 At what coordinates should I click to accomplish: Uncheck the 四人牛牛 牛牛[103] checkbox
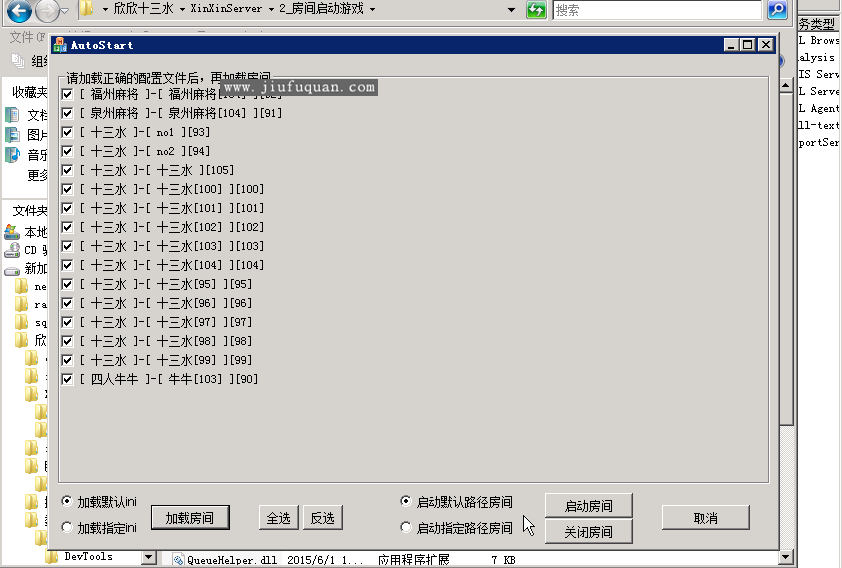67,379
